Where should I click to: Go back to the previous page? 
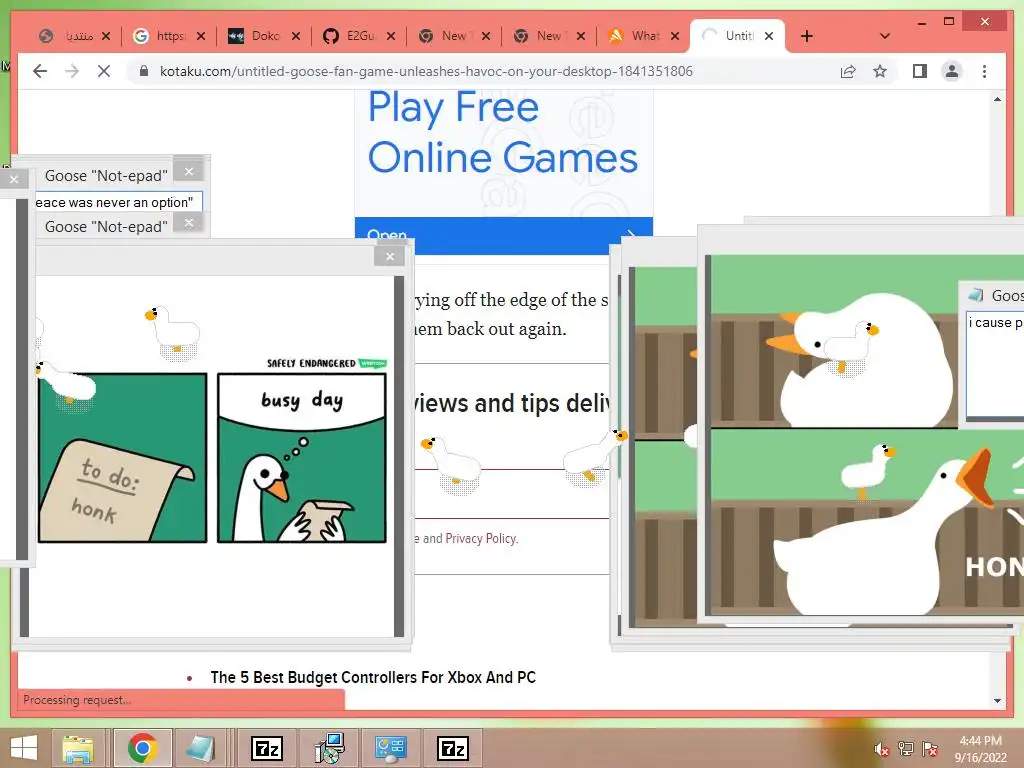point(40,71)
